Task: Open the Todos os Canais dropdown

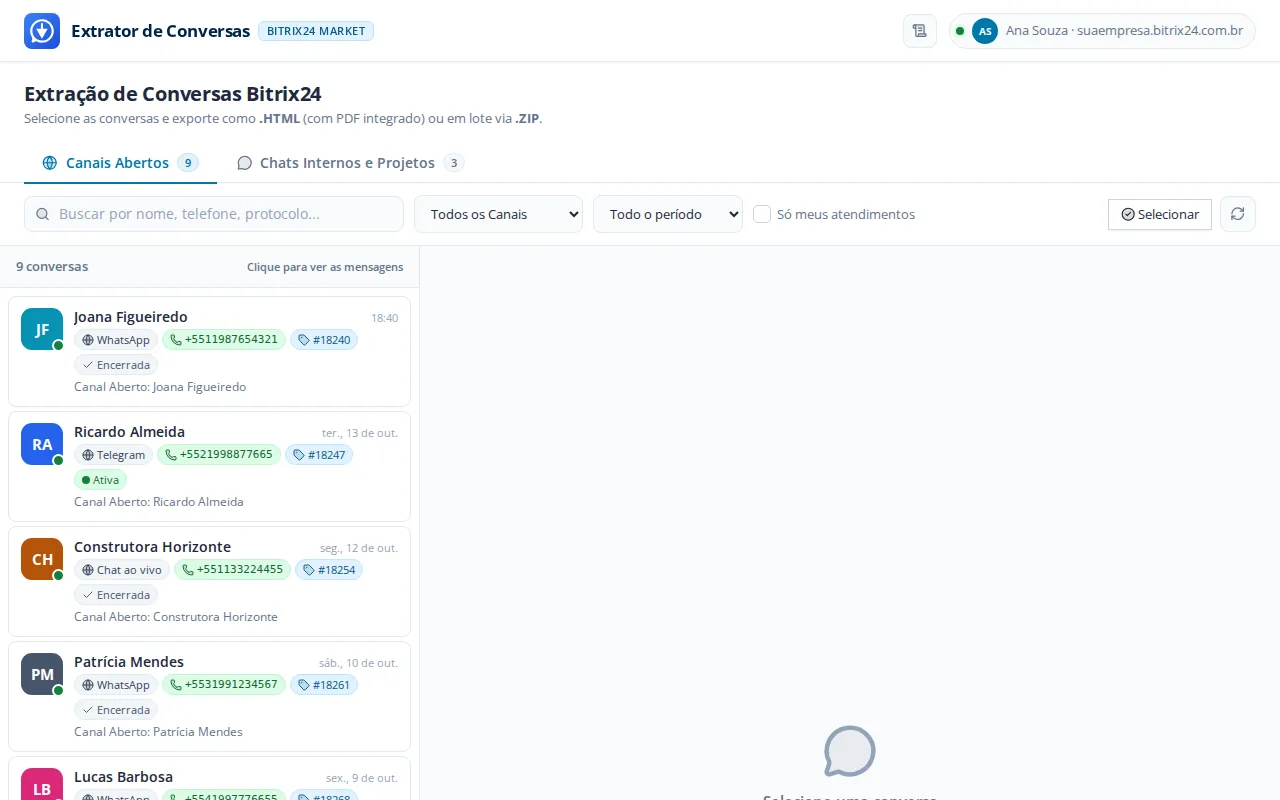Action: 498,214
